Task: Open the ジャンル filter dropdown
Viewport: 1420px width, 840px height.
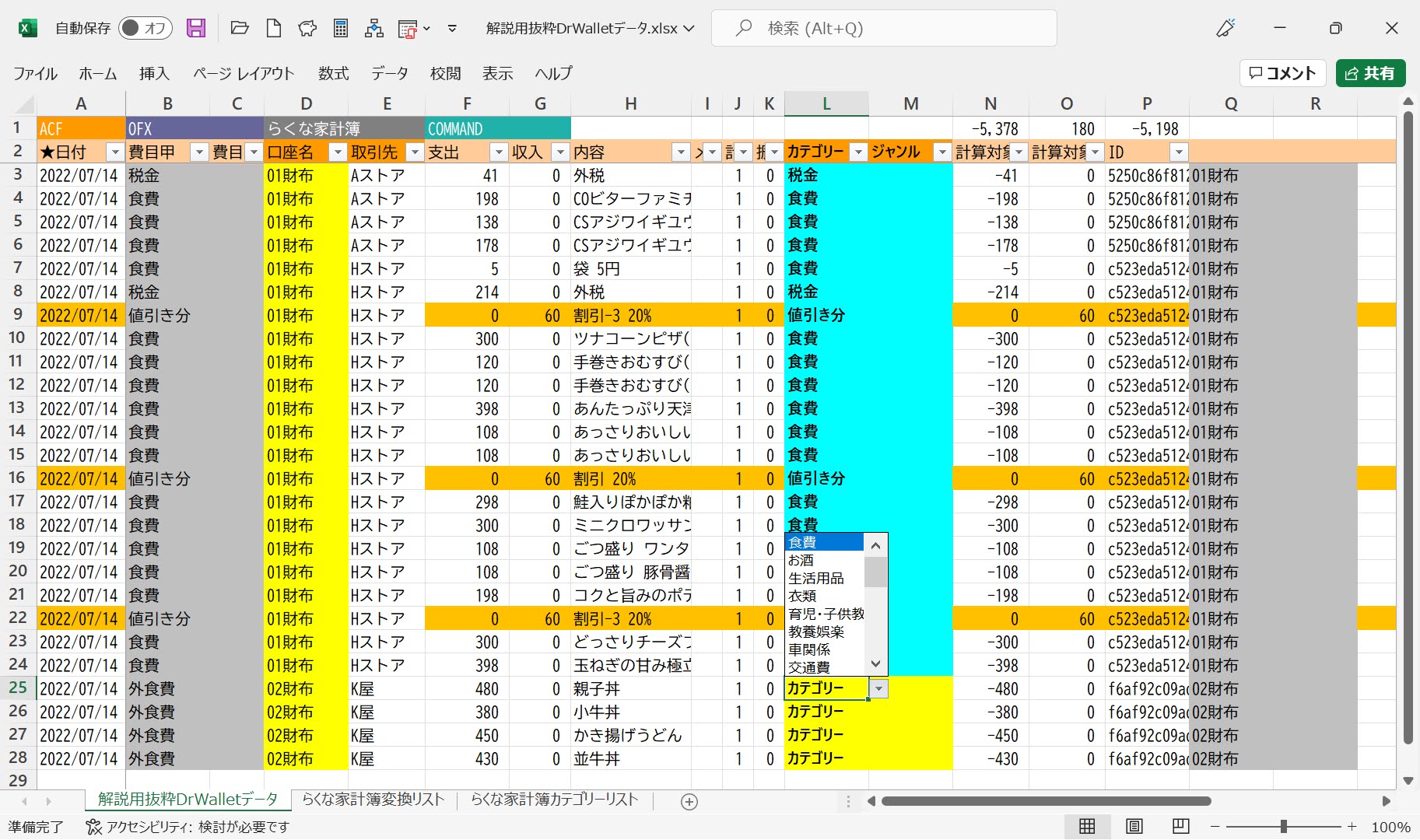Action: 942,152
